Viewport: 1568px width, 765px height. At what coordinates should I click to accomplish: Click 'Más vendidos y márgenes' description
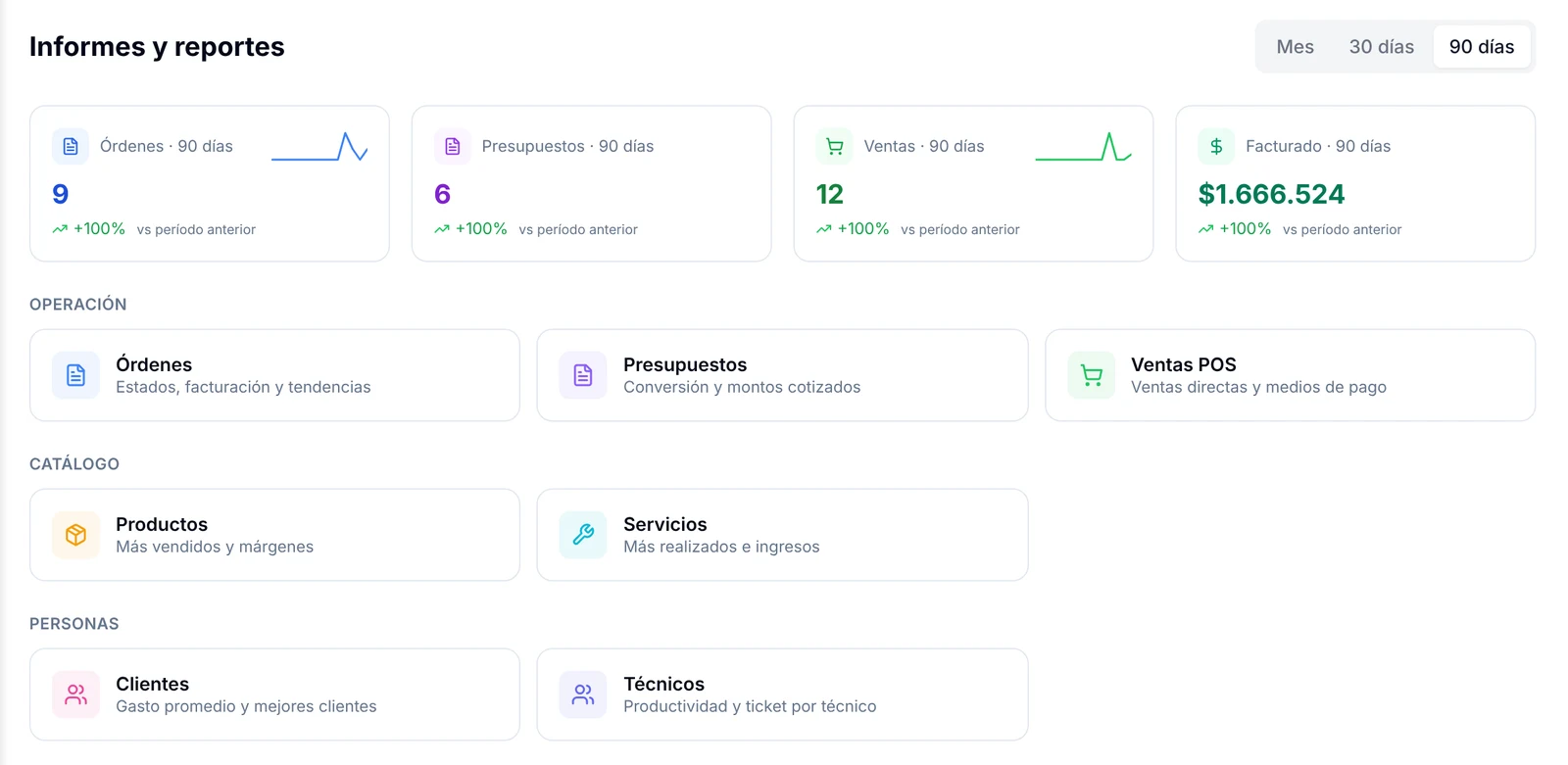click(215, 547)
